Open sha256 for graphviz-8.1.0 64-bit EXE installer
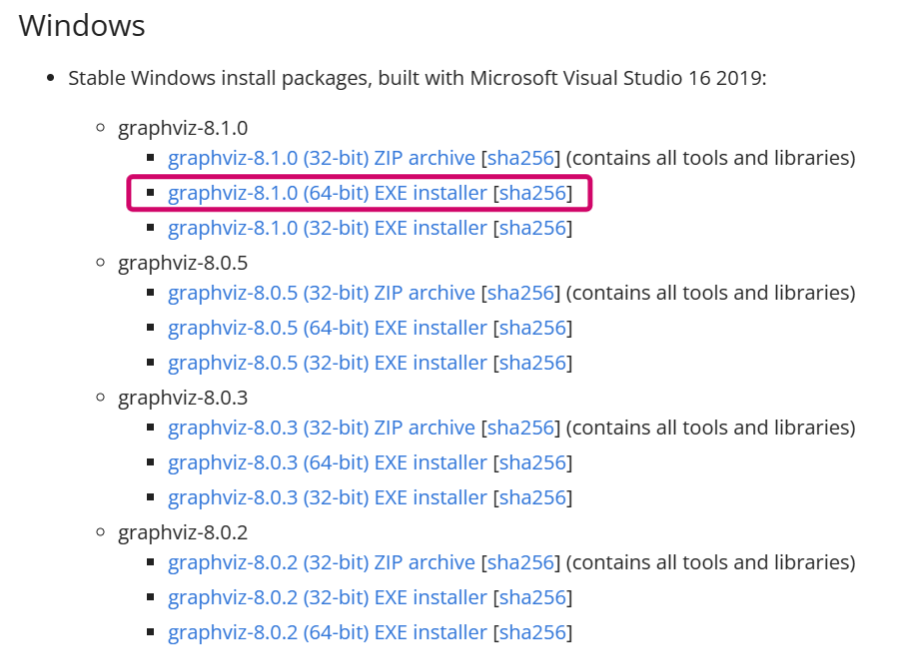Image resolution: width=905 pixels, height=655 pixels. click(x=533, y=193)
